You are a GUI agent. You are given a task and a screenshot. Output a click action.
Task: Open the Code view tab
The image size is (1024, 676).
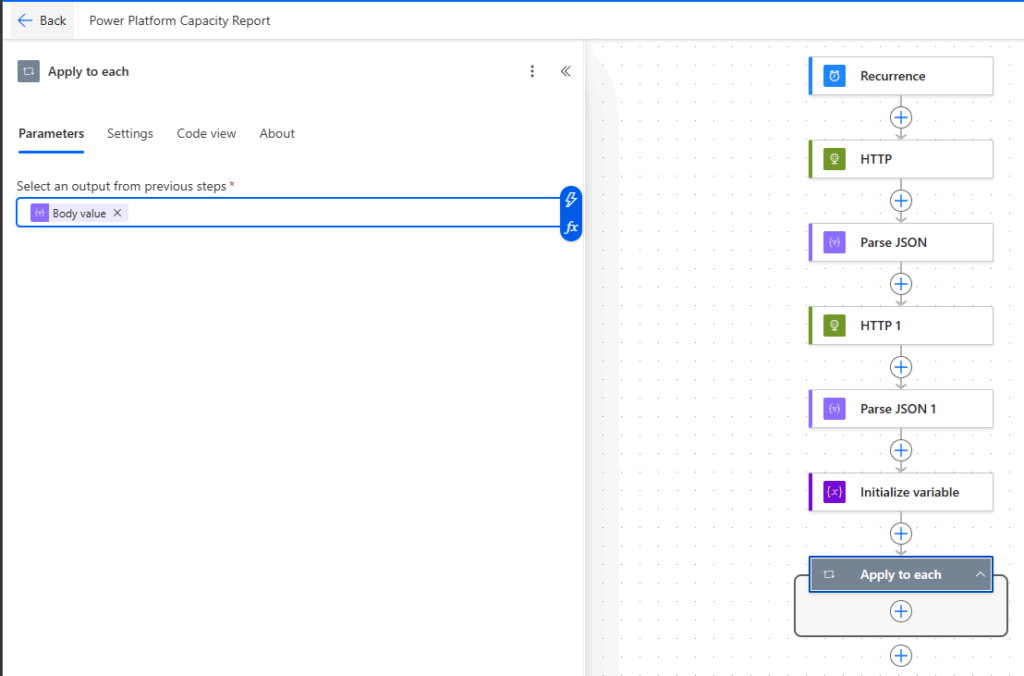click(x=206, y=133)
